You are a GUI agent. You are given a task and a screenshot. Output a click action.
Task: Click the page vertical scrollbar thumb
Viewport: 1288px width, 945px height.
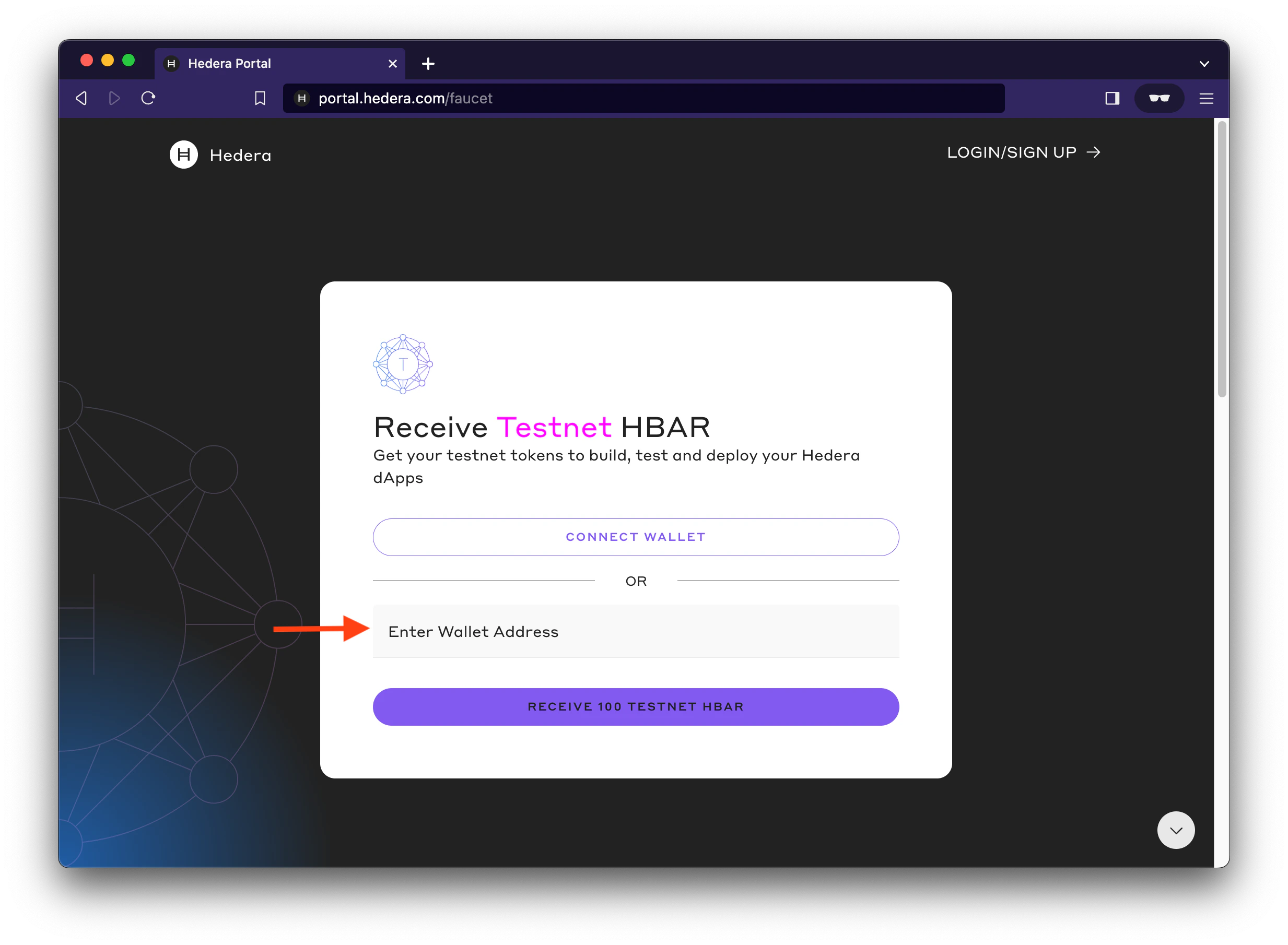(x=1222, y=257)
